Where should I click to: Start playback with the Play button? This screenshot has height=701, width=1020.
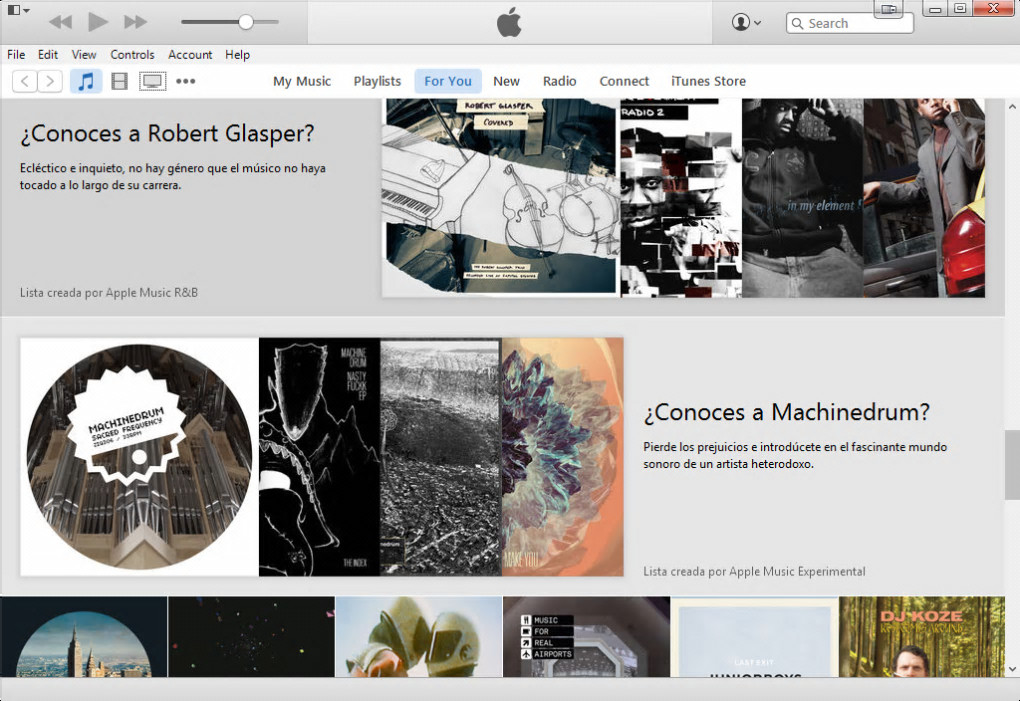point(98,22)
